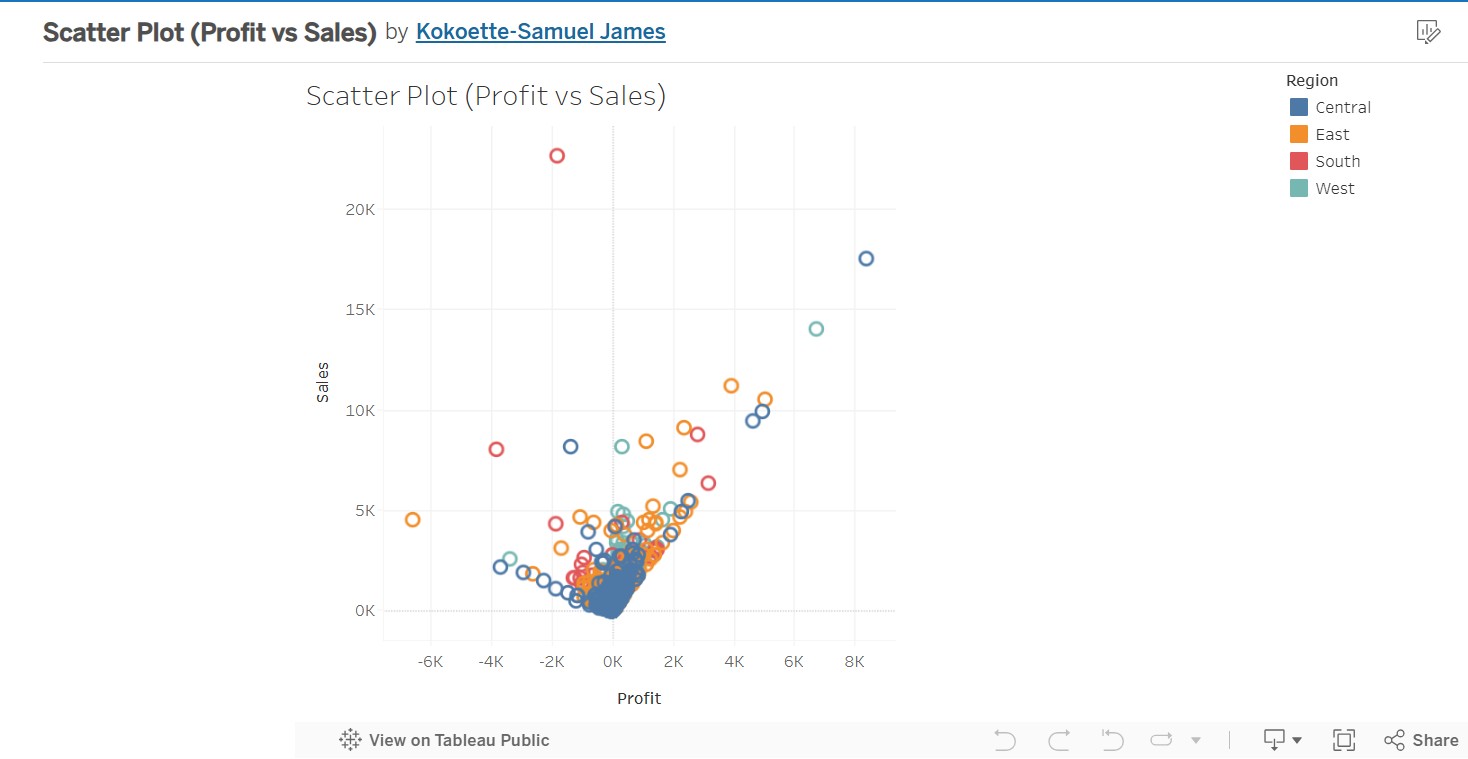Click the Sales axis title

(323, 383)
